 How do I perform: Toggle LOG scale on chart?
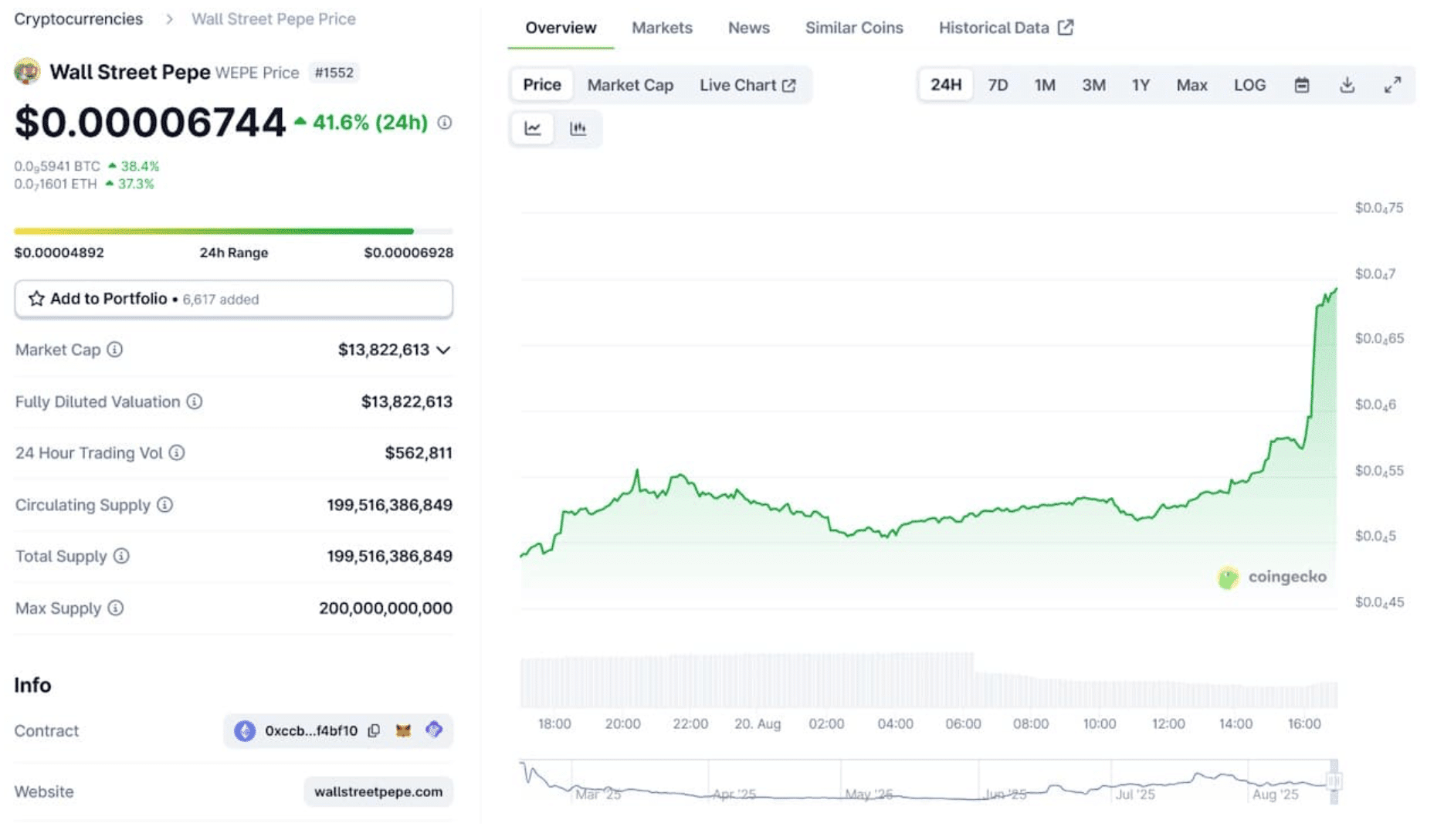tap(1249, 85)
